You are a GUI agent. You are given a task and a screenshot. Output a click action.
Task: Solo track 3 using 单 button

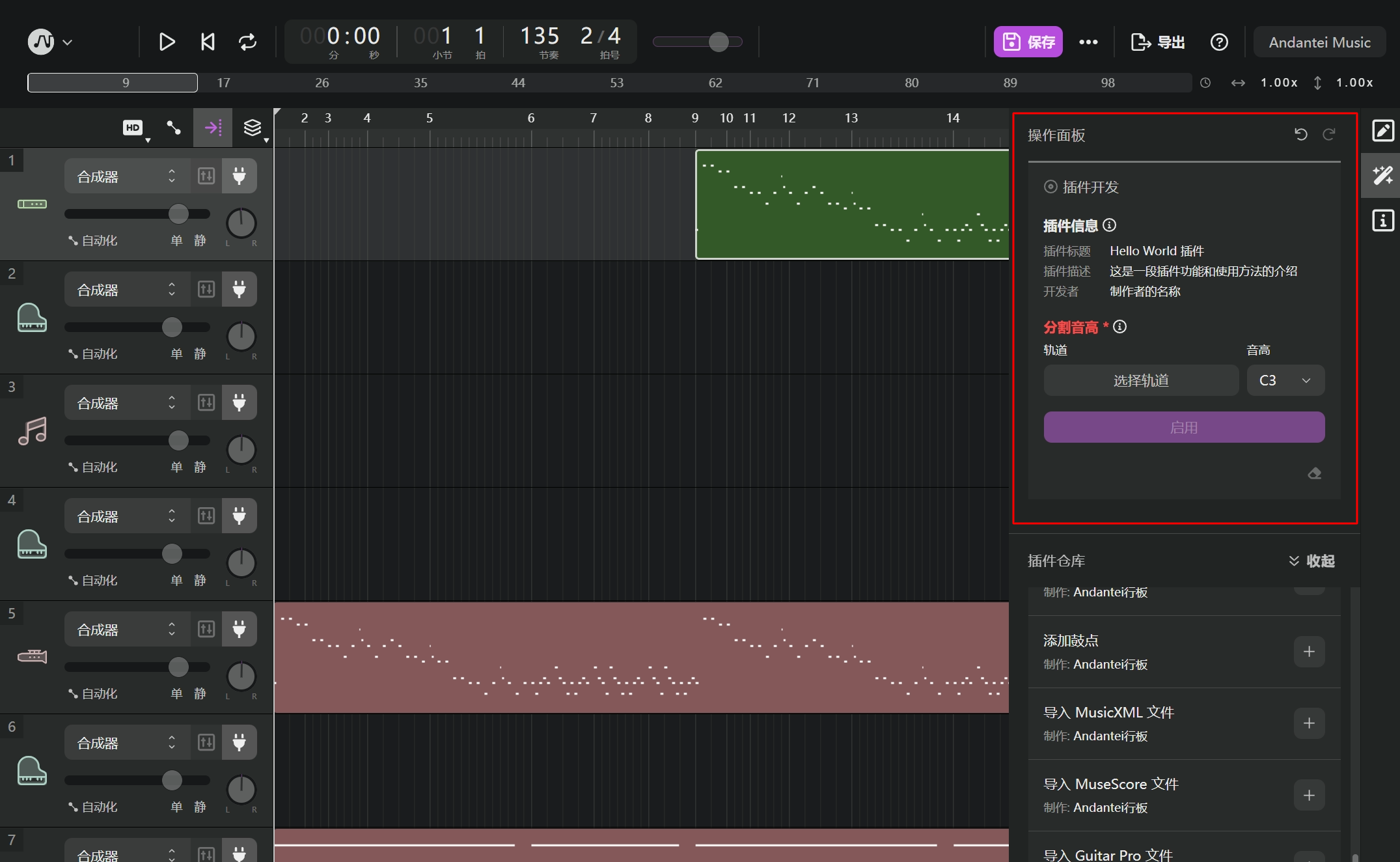(x=176, y=467)
